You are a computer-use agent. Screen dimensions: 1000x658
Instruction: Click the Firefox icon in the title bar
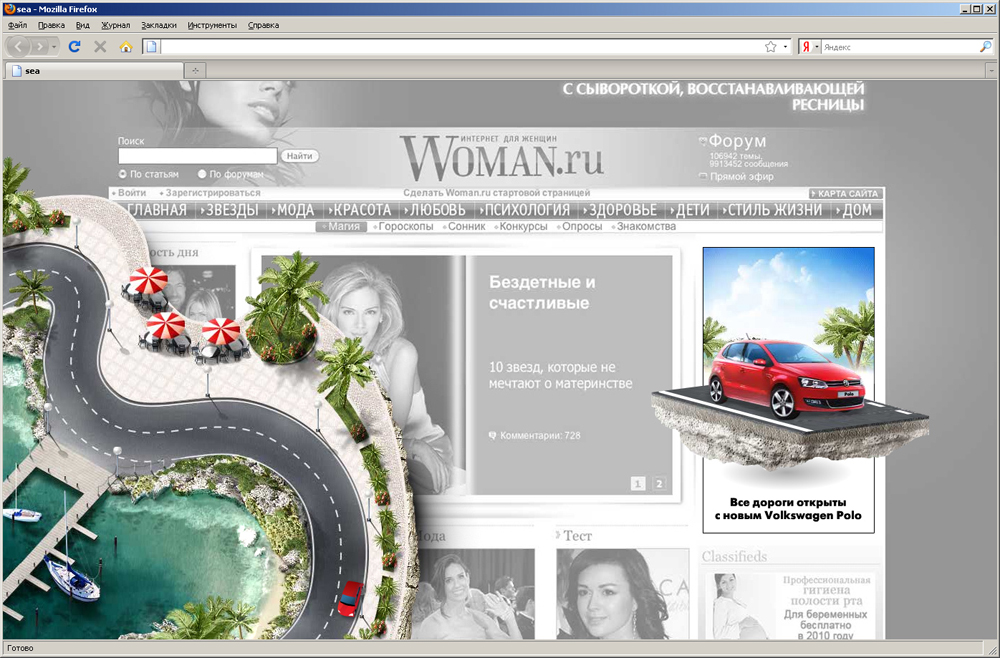[10, 9]
